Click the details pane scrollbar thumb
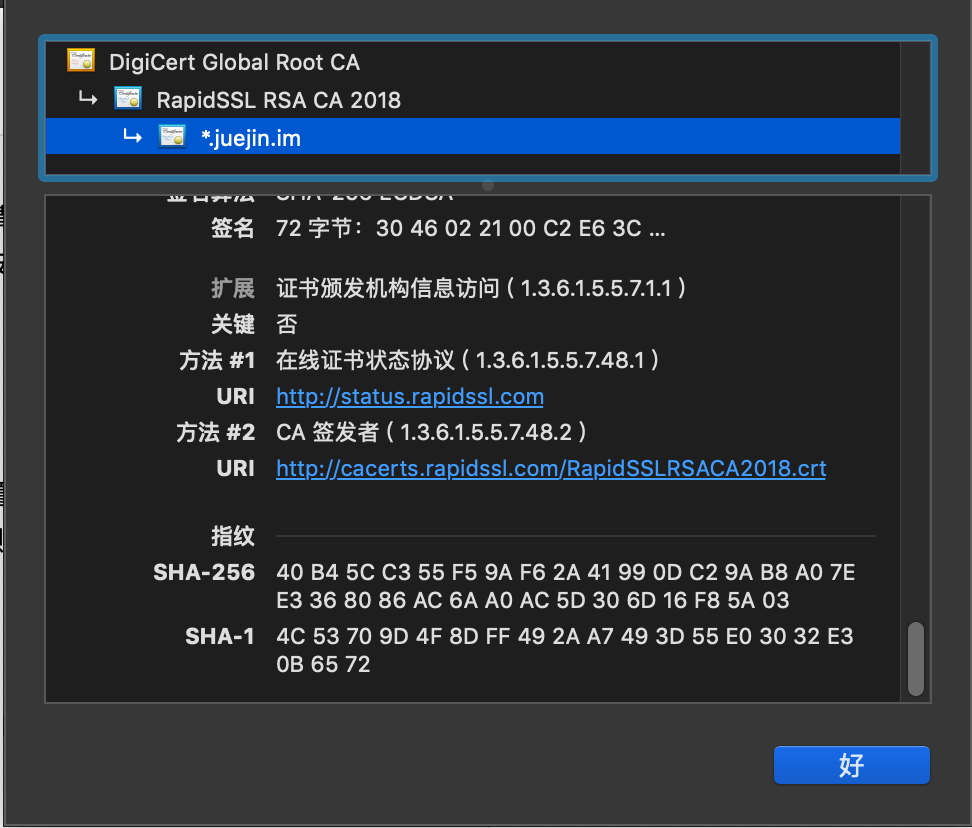Image resolution: width=972 pixels, height=828 pixels. 916,659
